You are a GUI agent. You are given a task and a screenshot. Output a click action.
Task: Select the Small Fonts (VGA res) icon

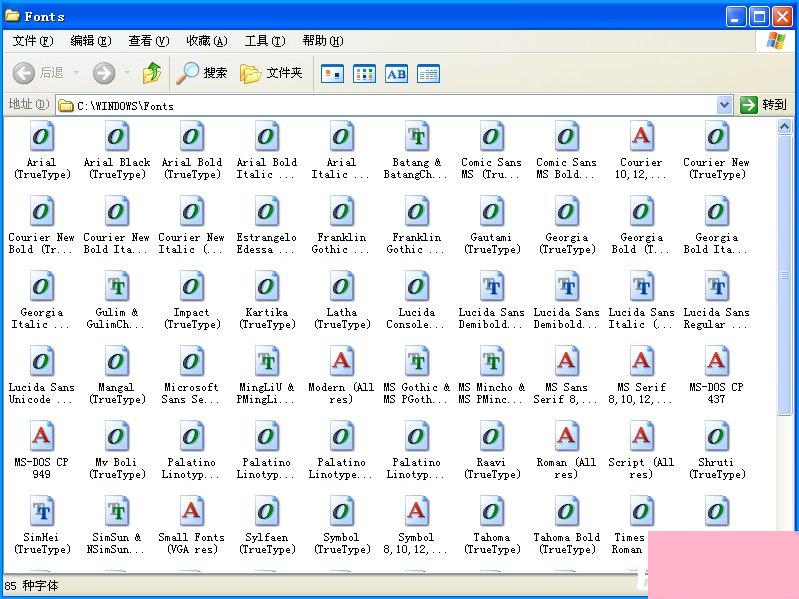192,511
